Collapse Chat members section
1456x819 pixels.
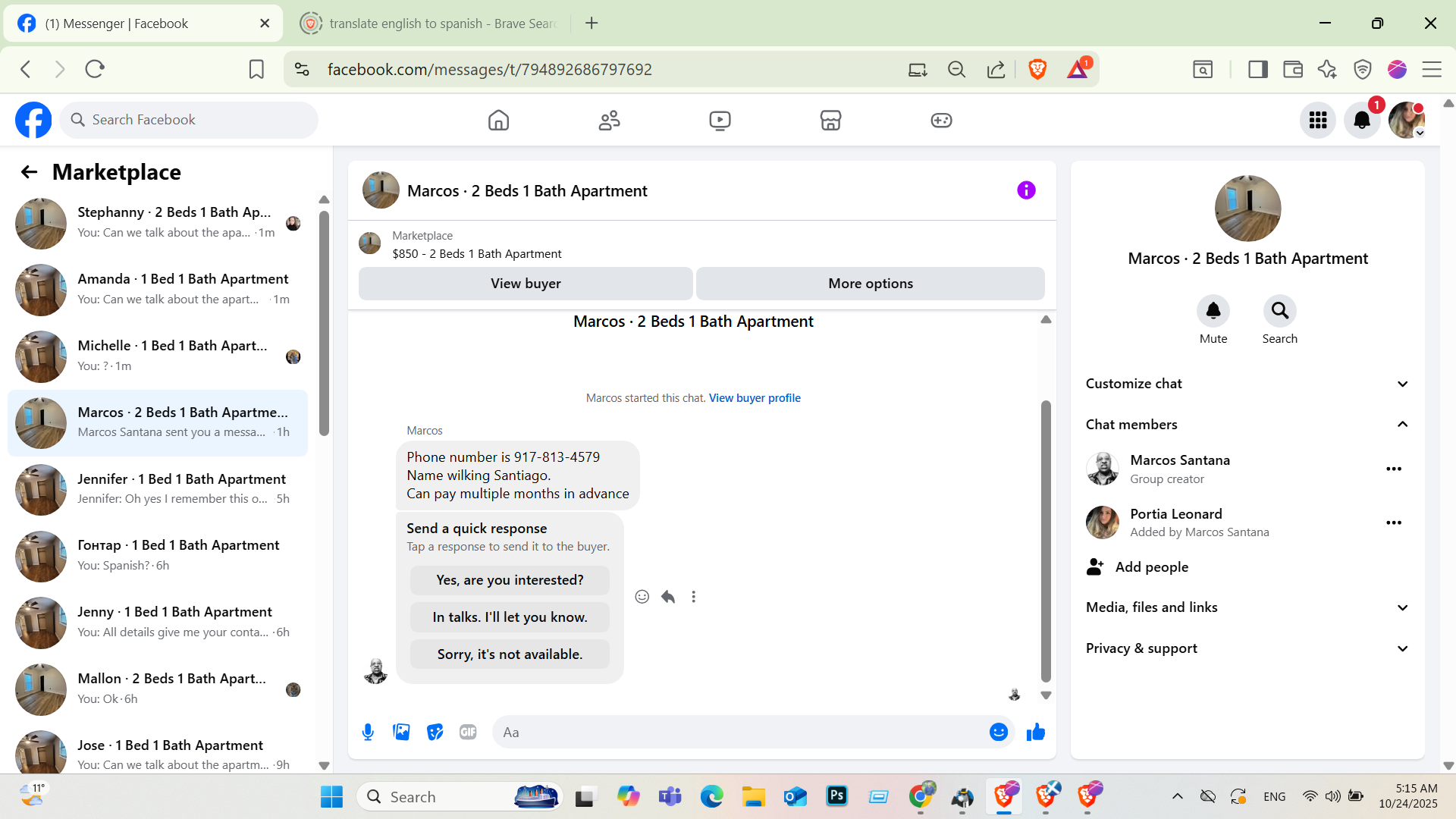pyautogui.click(x=1247, y=425)
